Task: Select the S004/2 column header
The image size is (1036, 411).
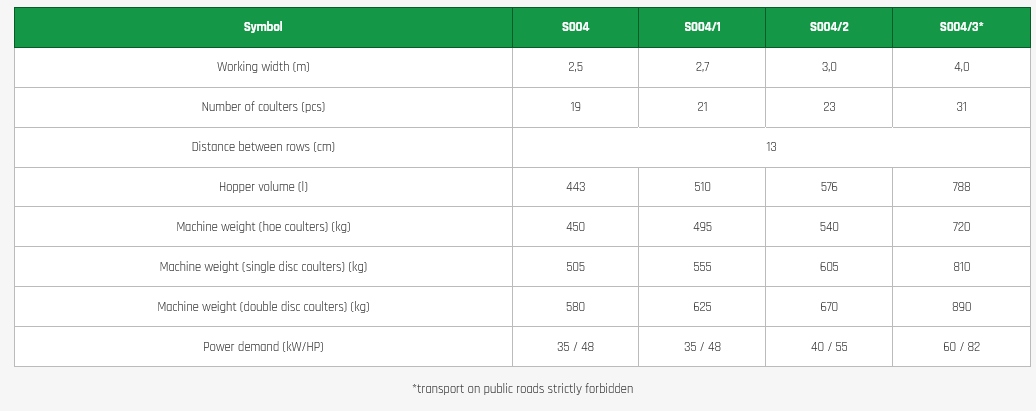Action: click(x=829, y=27)
